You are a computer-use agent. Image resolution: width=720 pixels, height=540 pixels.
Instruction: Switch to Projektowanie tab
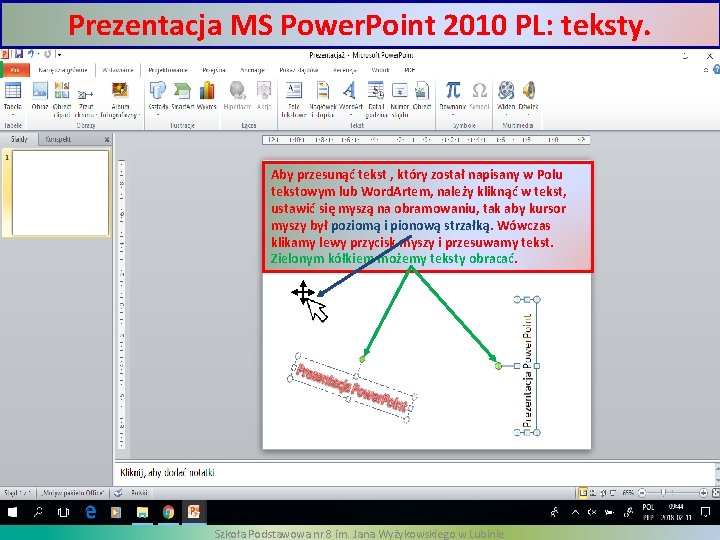pos(168,70)
